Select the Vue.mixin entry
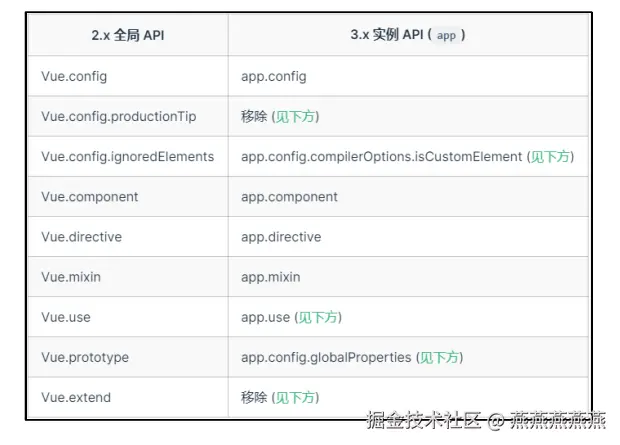620x445 pixels. click(x=71, y=277)
